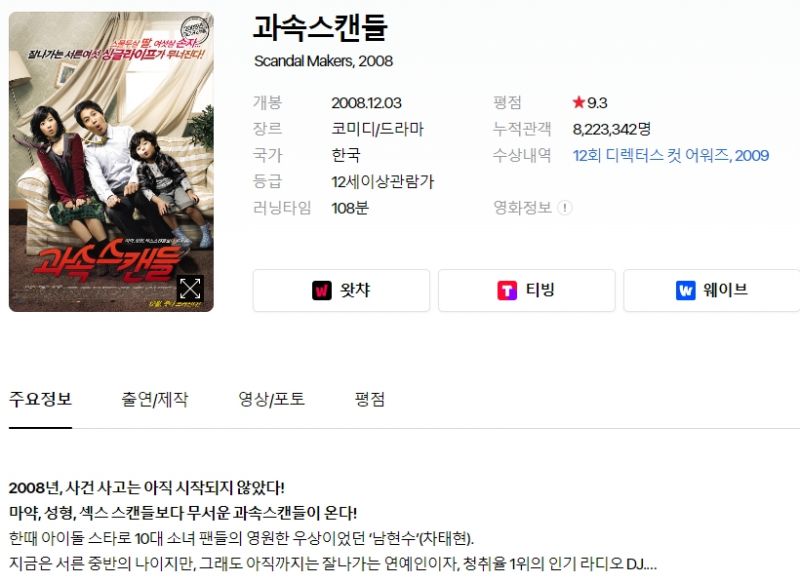The height and width of the screenshot is (582, 800).
Task: Click the 과속스캔들 movie title heading
Action: 320,28
